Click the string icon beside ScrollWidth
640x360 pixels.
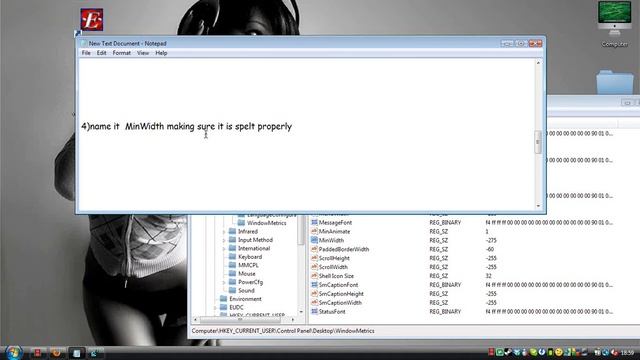[x=314, y=267]
